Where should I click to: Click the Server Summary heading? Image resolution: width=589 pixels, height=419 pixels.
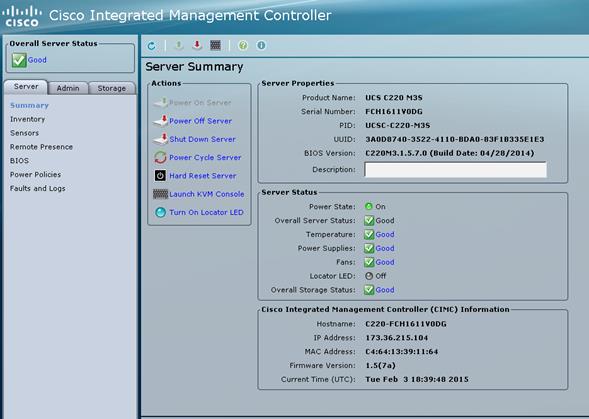194,67
